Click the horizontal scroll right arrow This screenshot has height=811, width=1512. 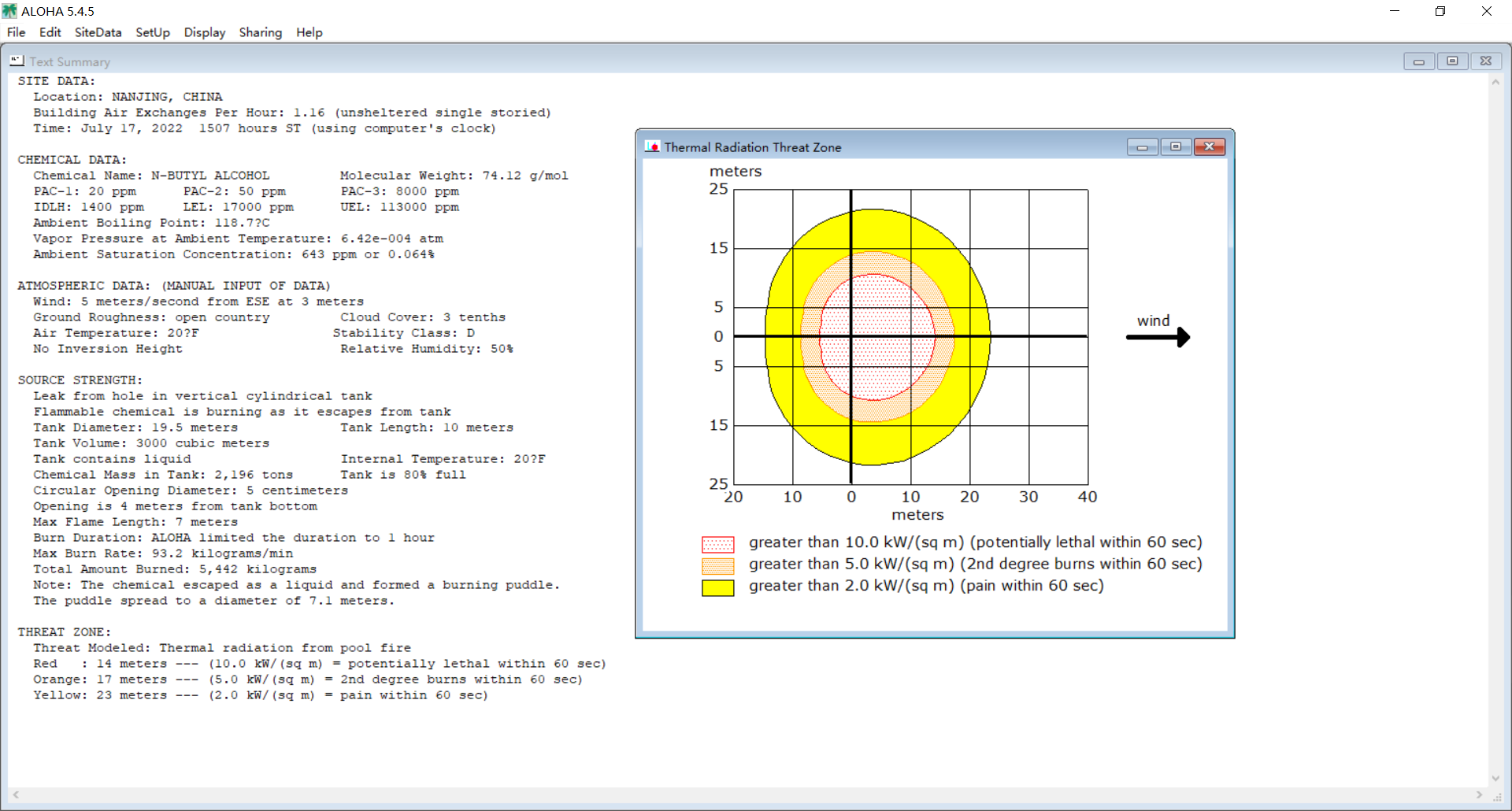point(1479,795)
